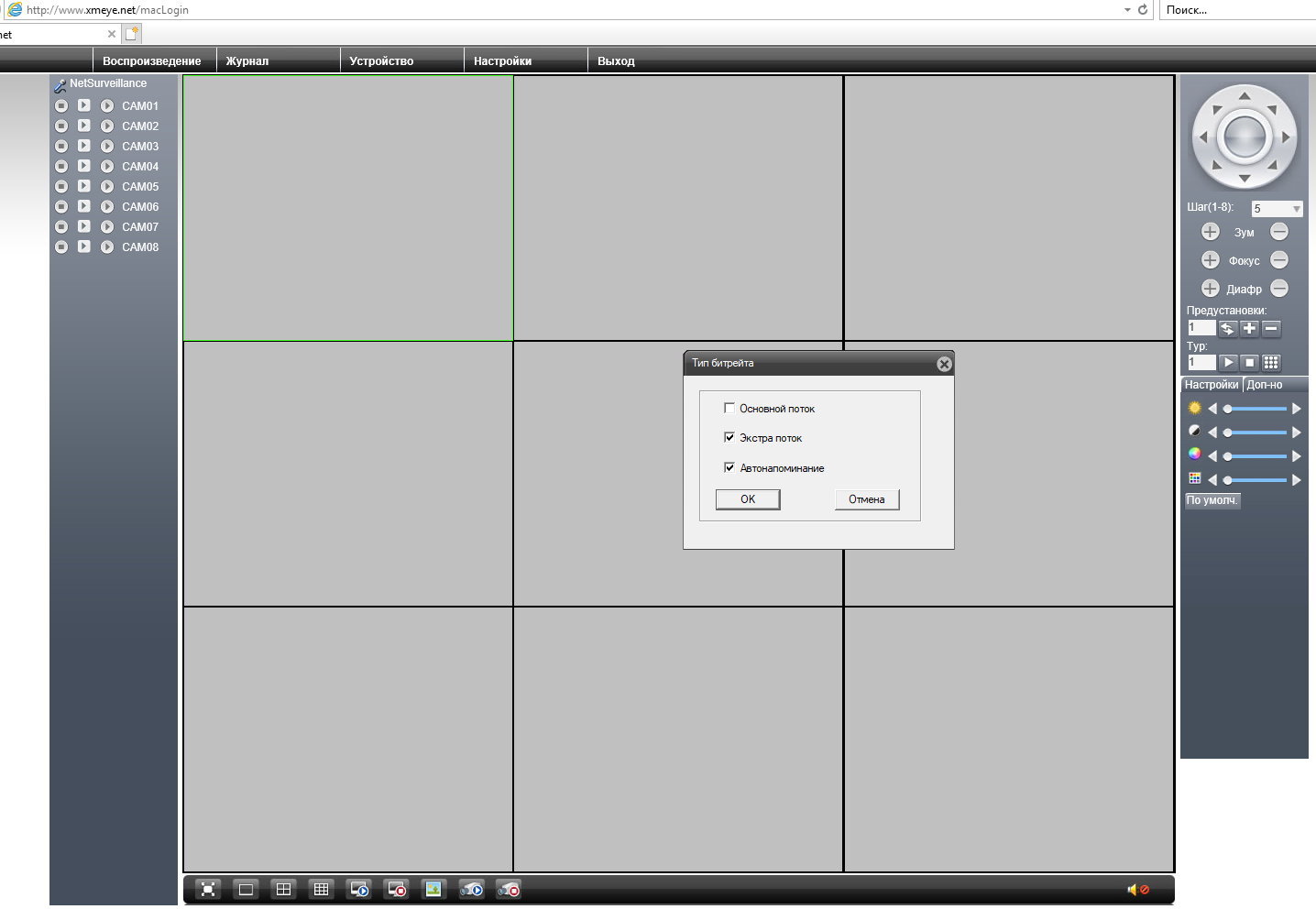
Task: Open Устройство menu
Action: 381,60
